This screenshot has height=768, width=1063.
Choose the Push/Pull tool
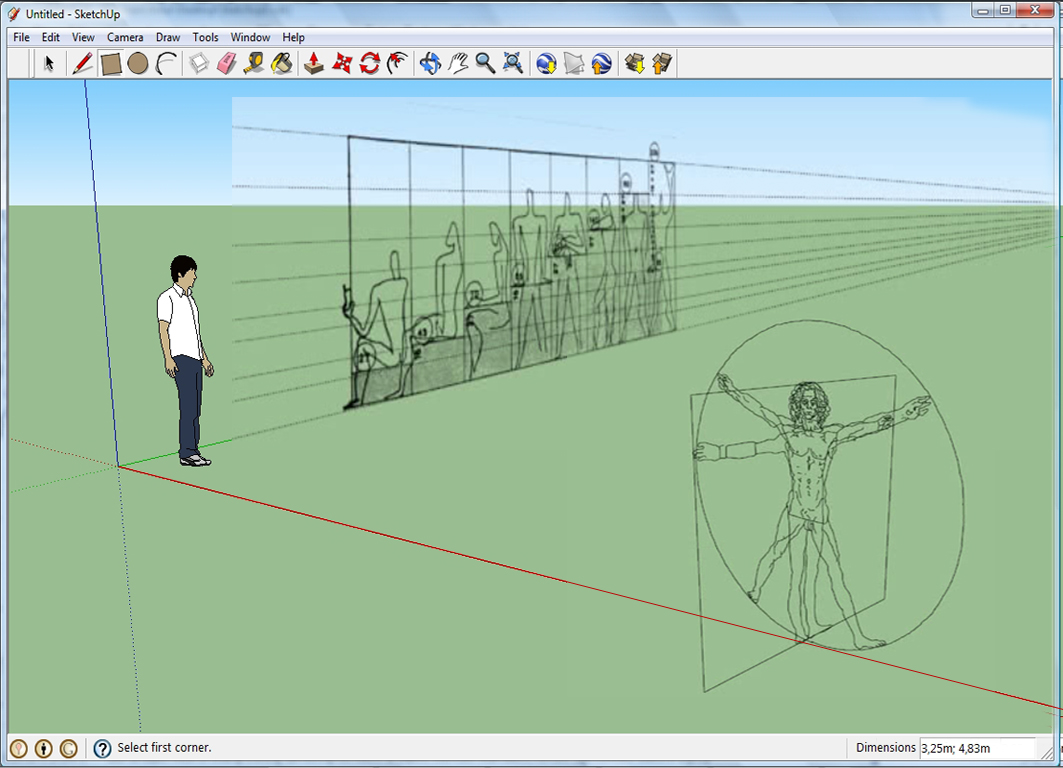[313, 64]
